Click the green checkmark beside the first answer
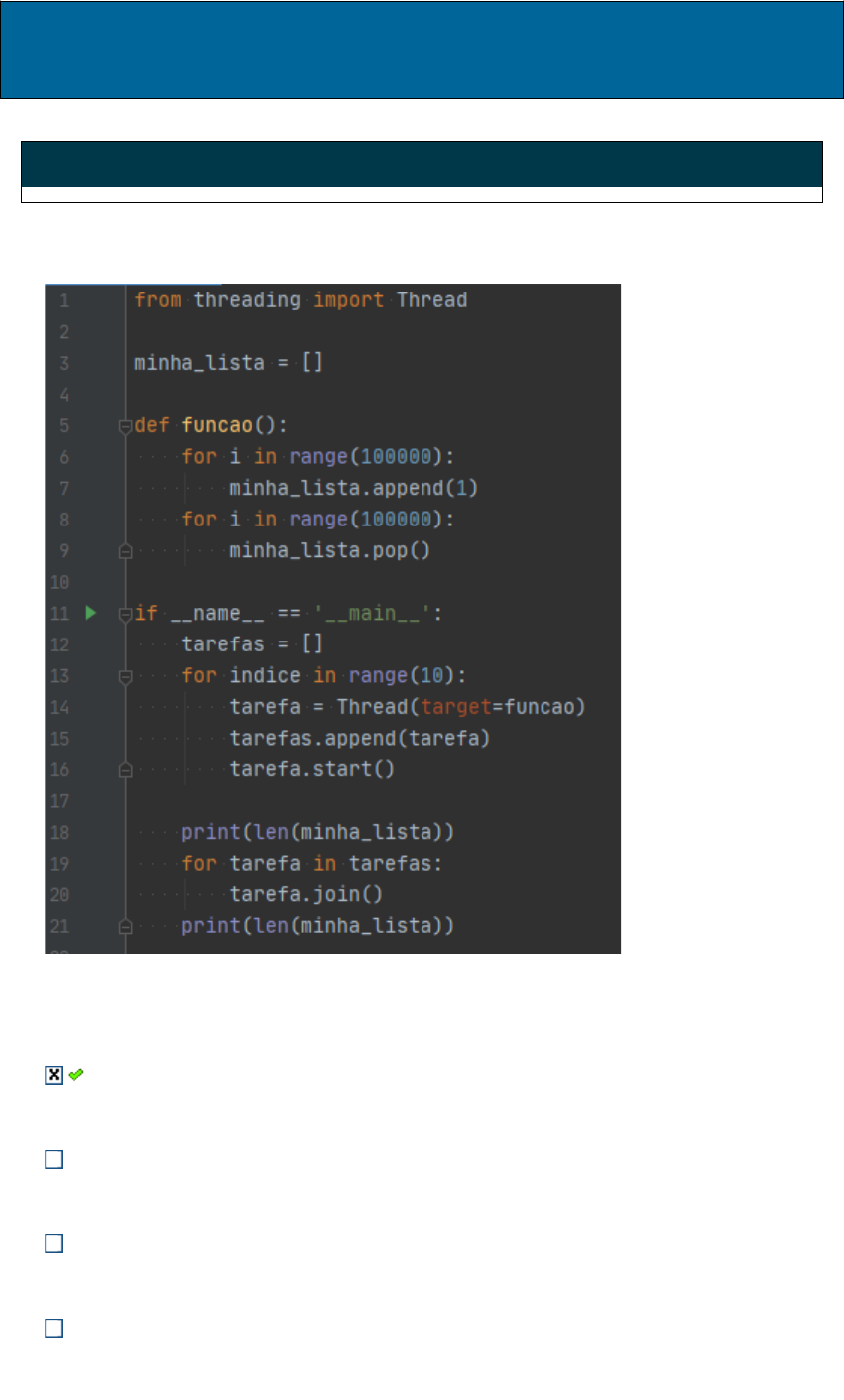 76,1074
